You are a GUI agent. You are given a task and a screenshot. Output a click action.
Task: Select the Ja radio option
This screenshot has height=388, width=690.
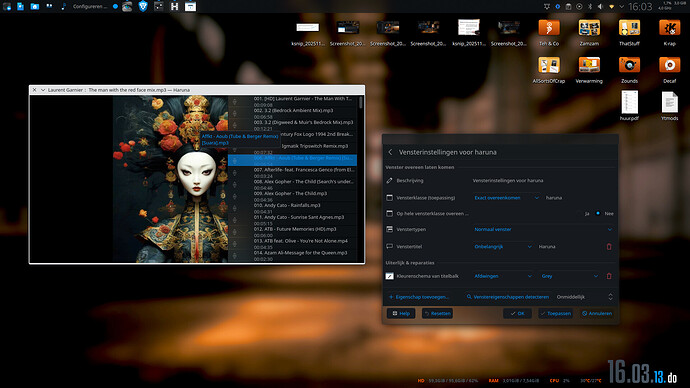coord(584,213)
